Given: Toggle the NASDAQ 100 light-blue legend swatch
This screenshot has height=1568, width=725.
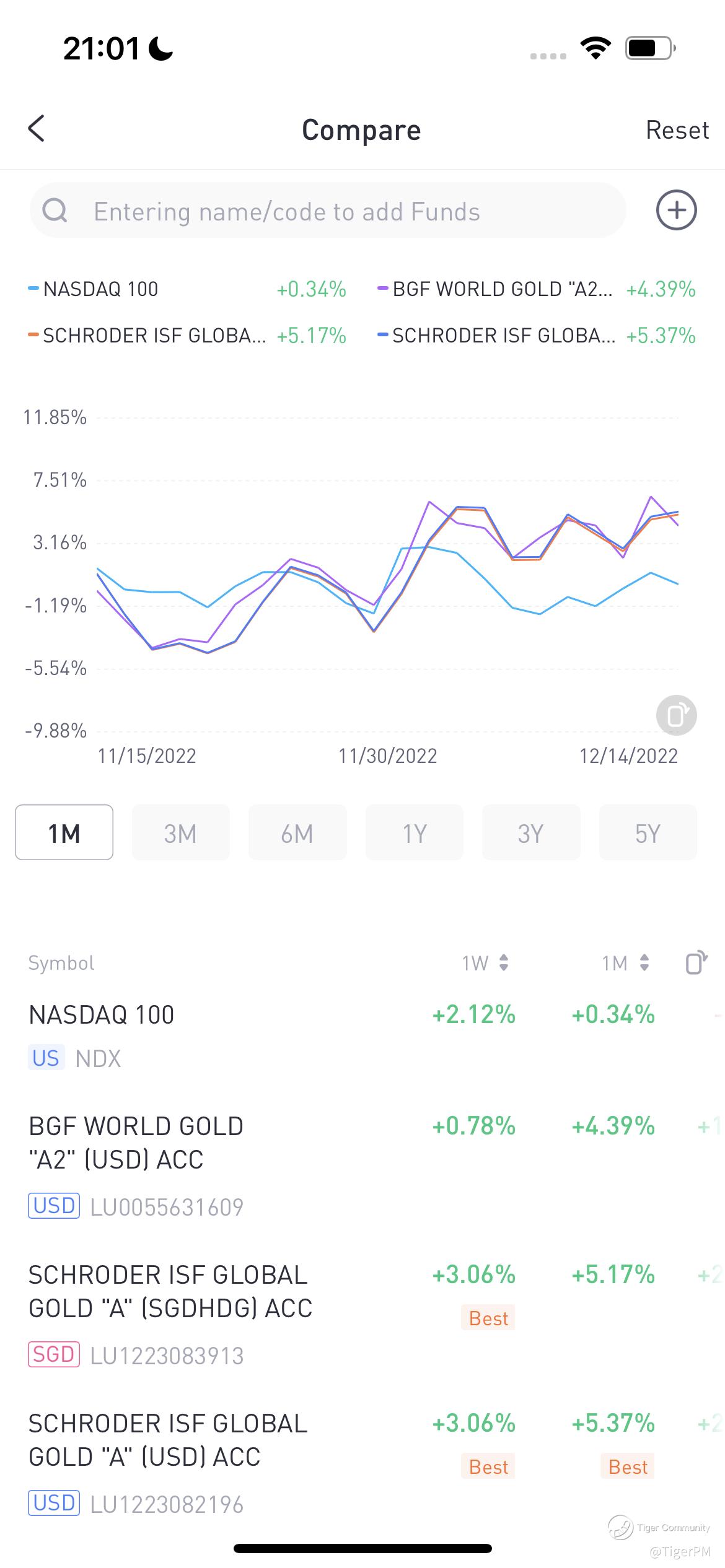Looking at the screenshot, I should pos(33,289).
